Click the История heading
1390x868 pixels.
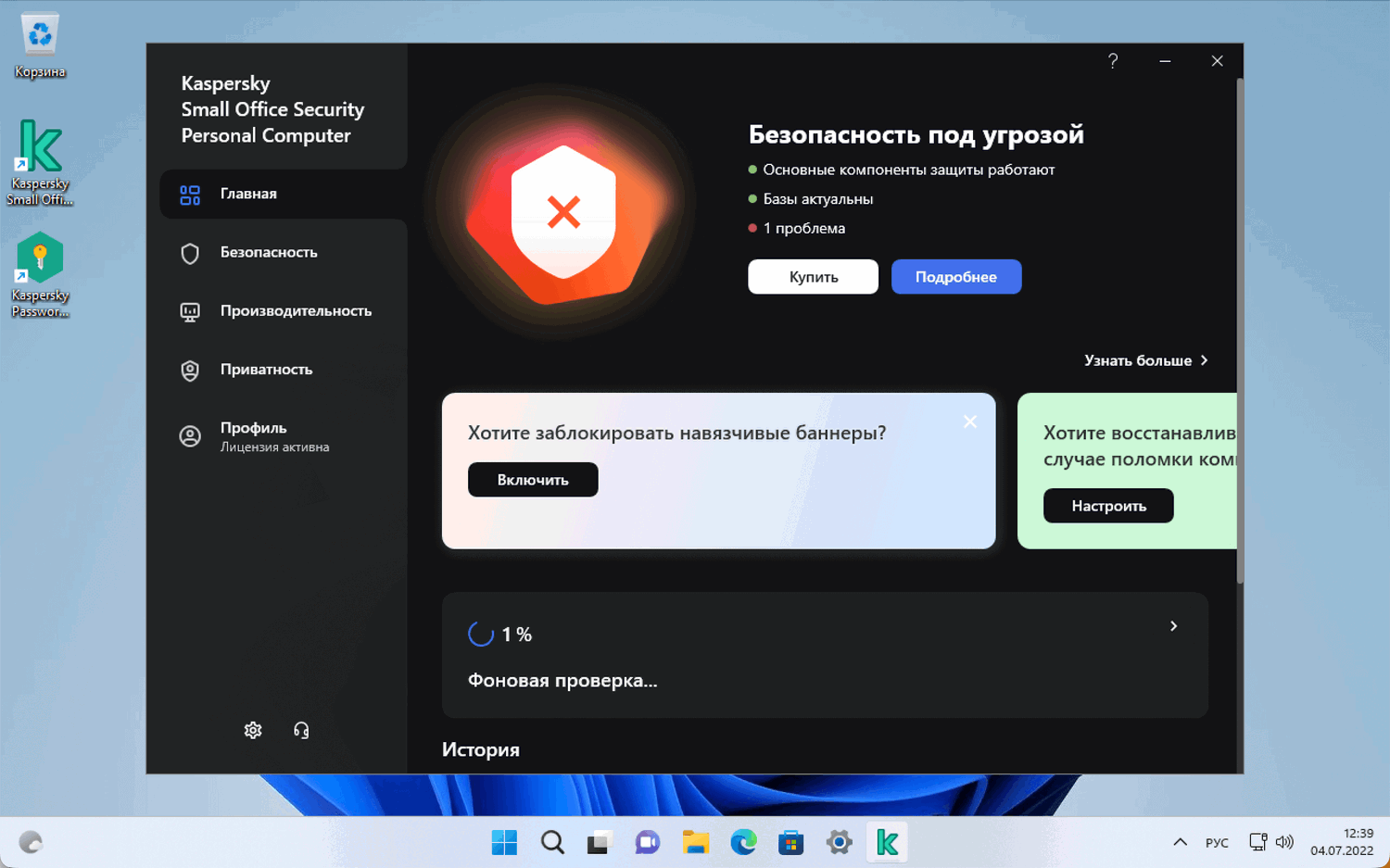(481, 749)
